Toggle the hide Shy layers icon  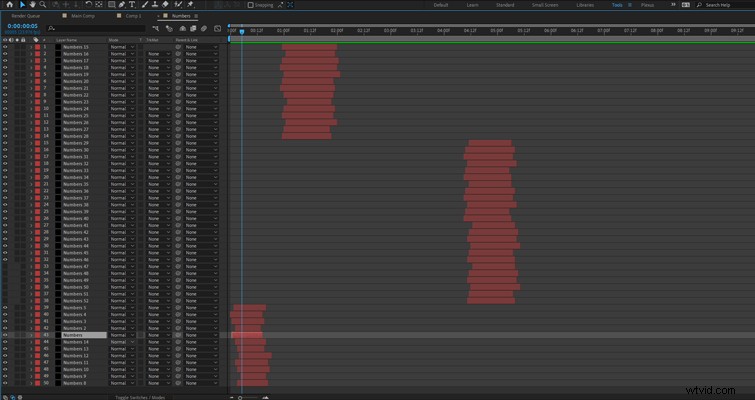click(x=182, y=28)
